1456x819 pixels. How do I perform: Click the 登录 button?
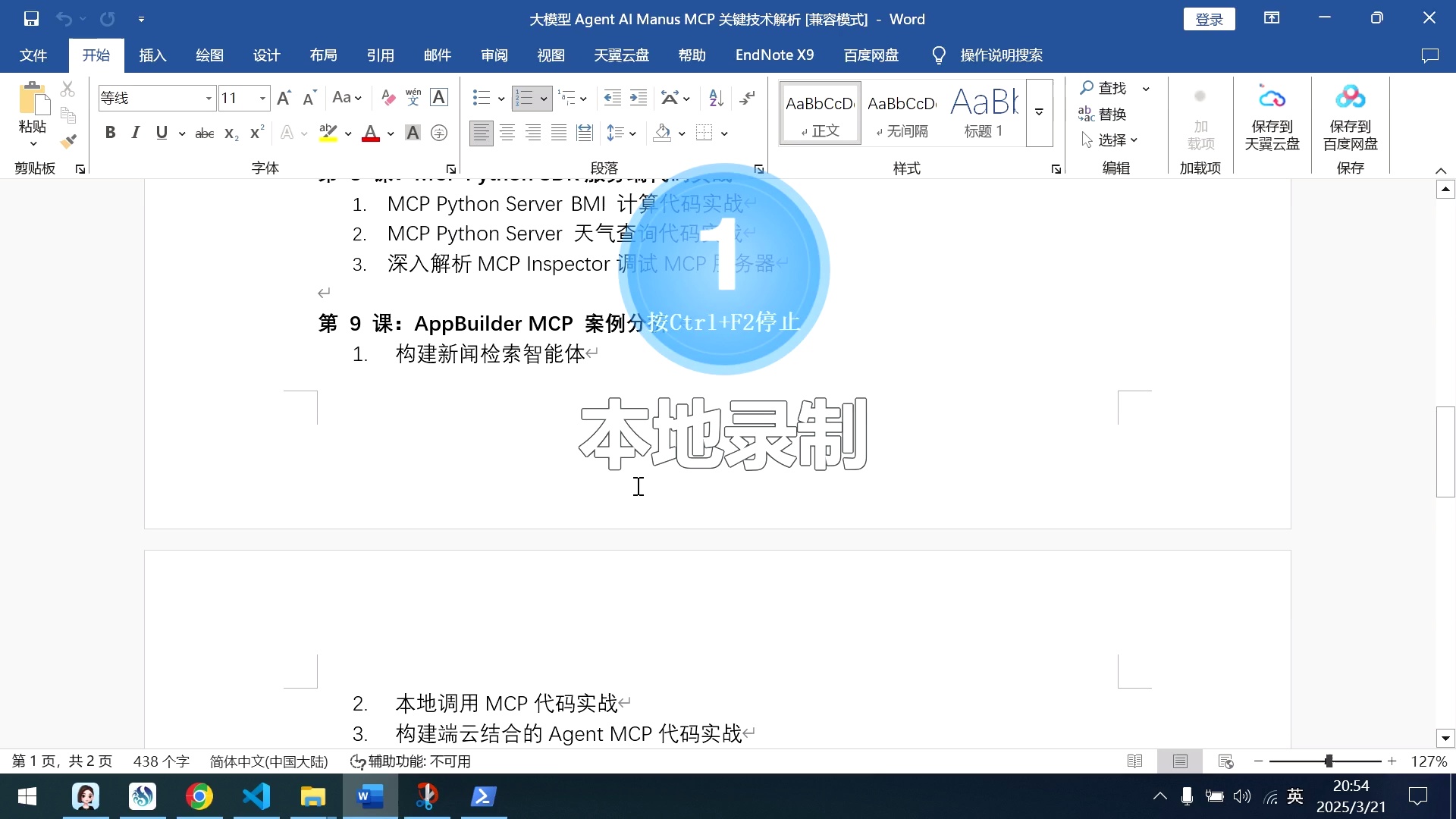tap(1209, 18)
